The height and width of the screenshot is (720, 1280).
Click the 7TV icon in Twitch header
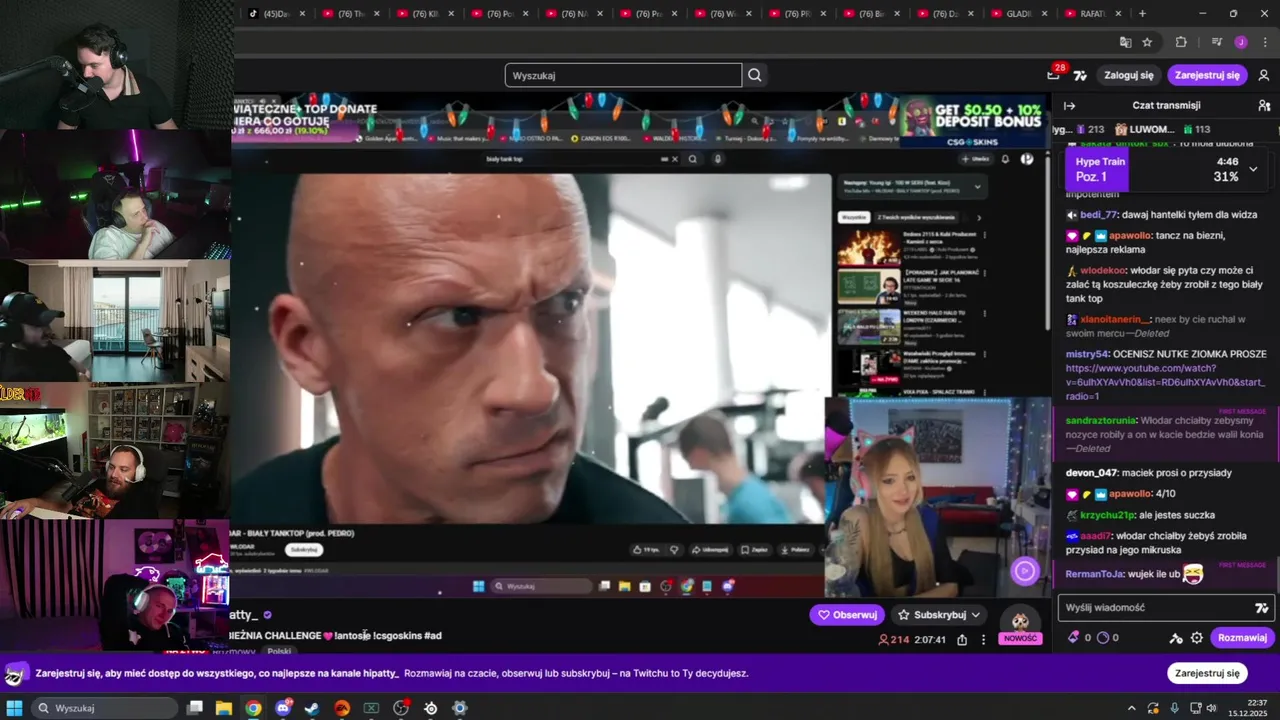(x=1080, y=75)
